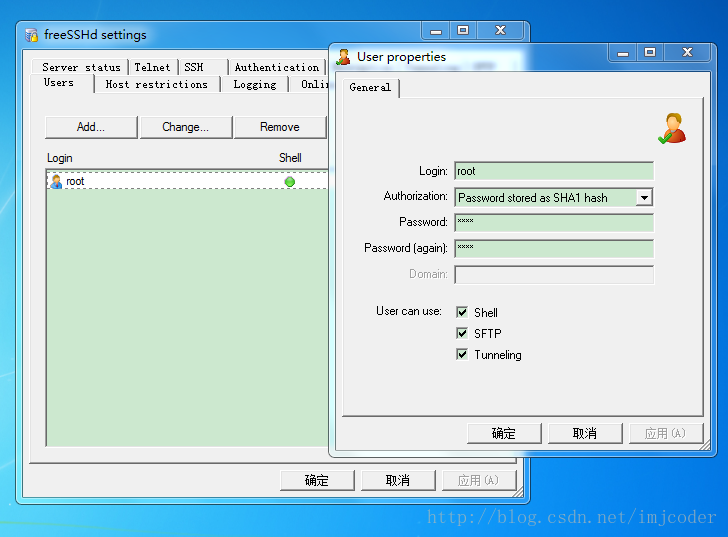This screenshot has width=728, height=537.
Task: Click the Shell column header
Action: point(290,158)
